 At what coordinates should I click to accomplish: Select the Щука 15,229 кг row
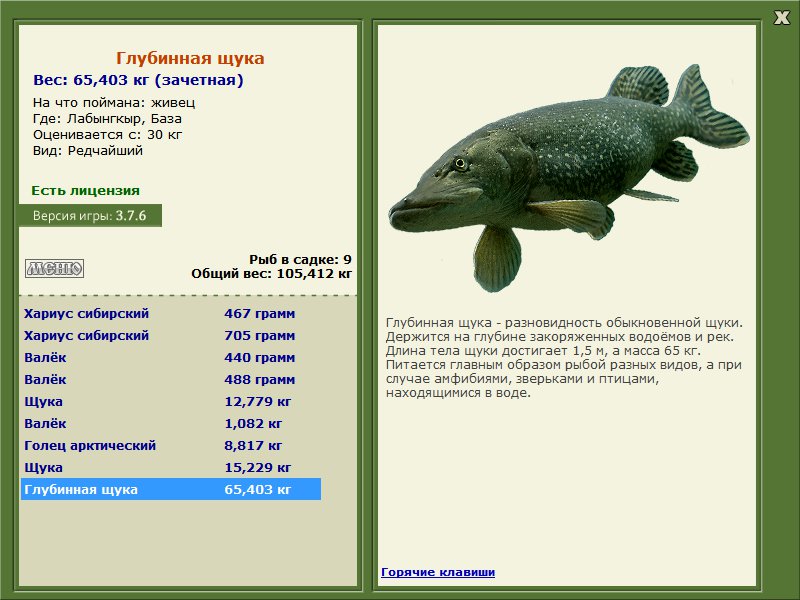click(x=171, y=467)
